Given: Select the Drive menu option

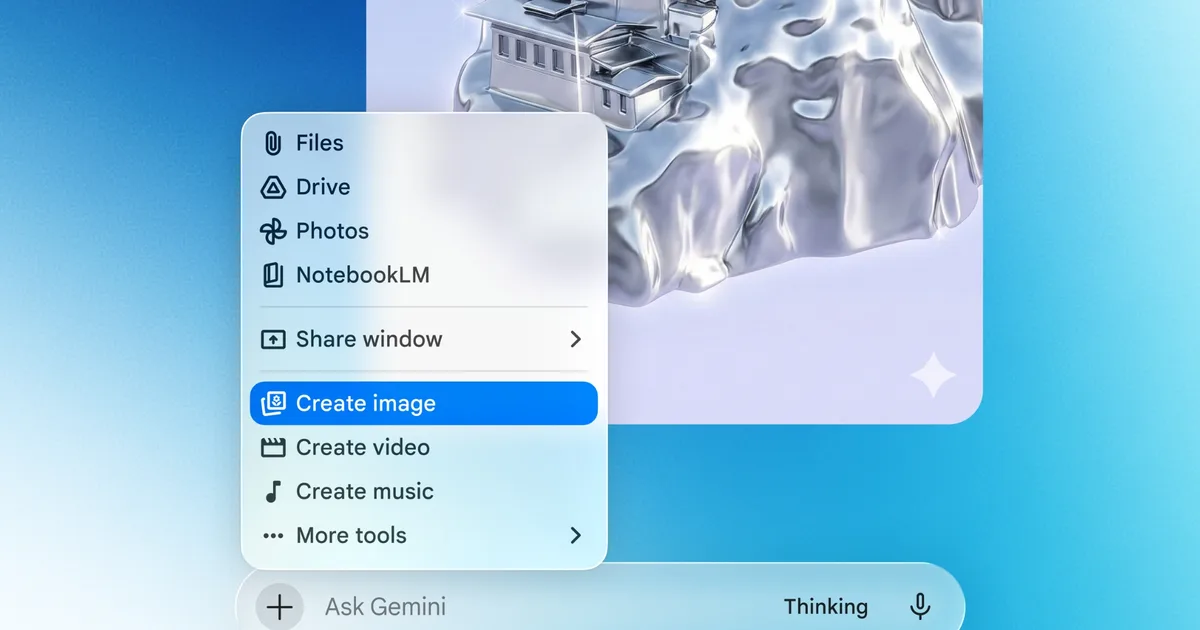Looking at the screenshot, I should coord(323,187).
